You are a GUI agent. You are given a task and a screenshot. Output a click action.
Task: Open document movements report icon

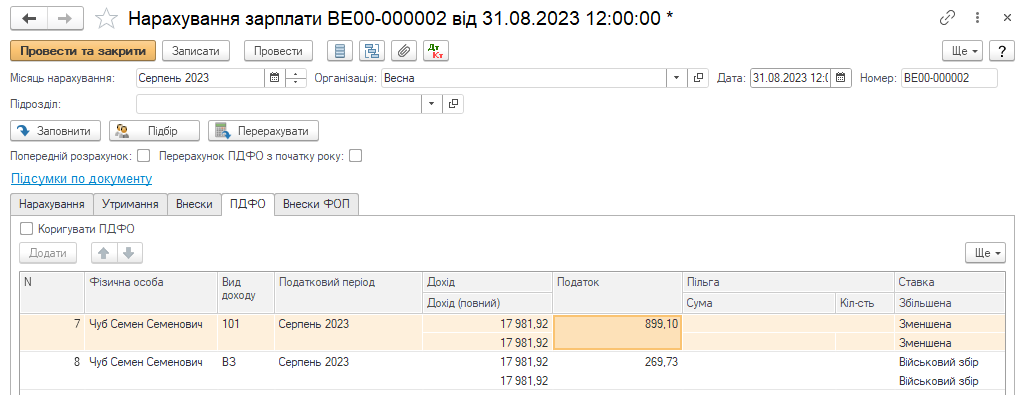341,51
